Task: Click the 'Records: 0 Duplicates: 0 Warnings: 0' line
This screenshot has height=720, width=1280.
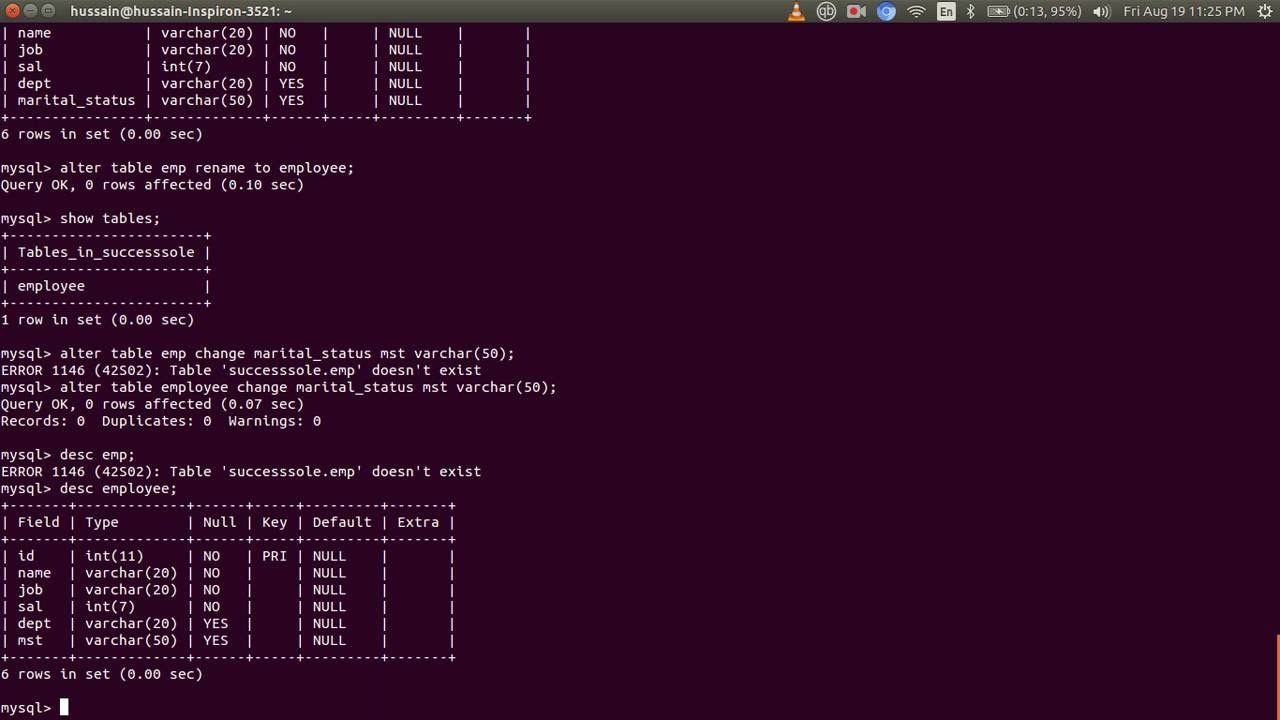Action: coord(161,421)
